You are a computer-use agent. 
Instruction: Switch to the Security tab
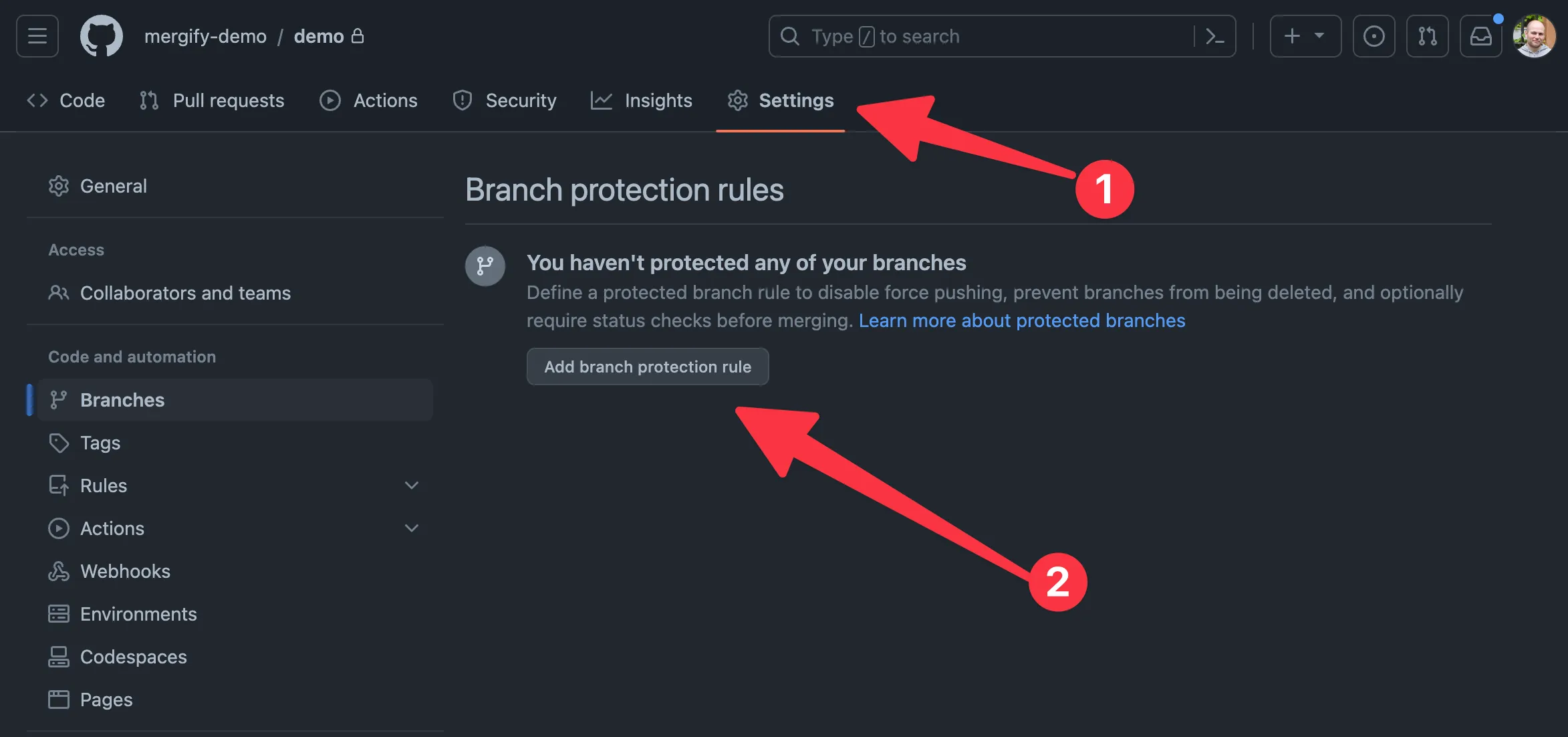pos(521,100)
